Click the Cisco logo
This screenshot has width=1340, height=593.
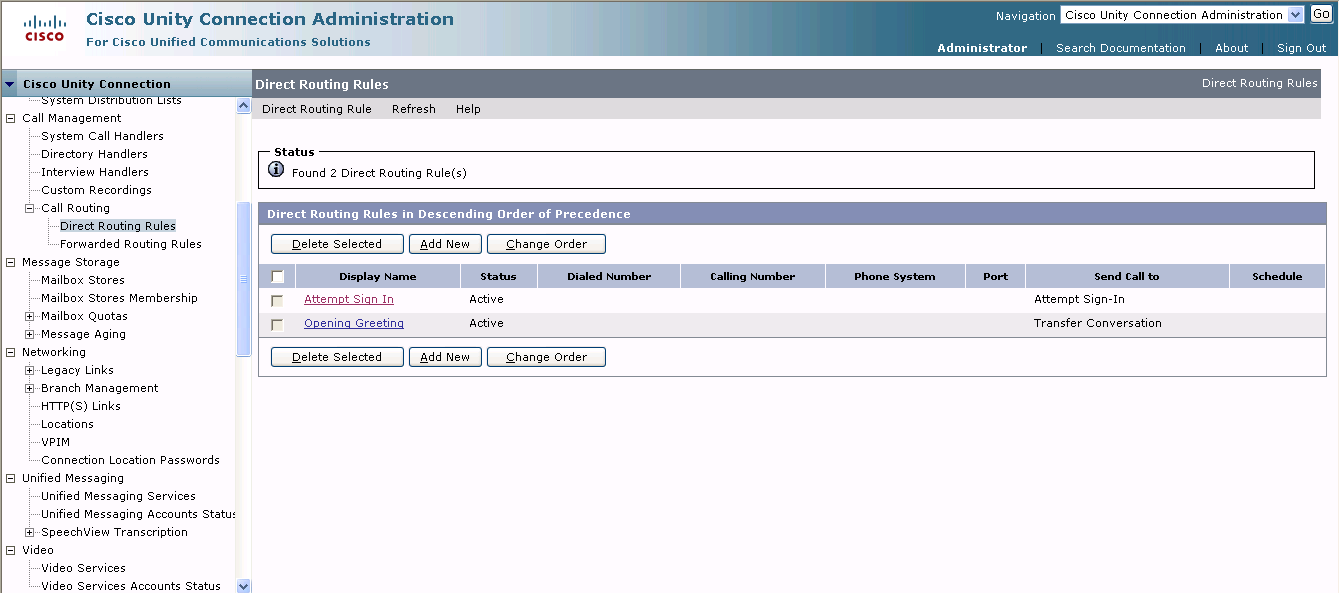pyautogui.click(x=44, y=28)
